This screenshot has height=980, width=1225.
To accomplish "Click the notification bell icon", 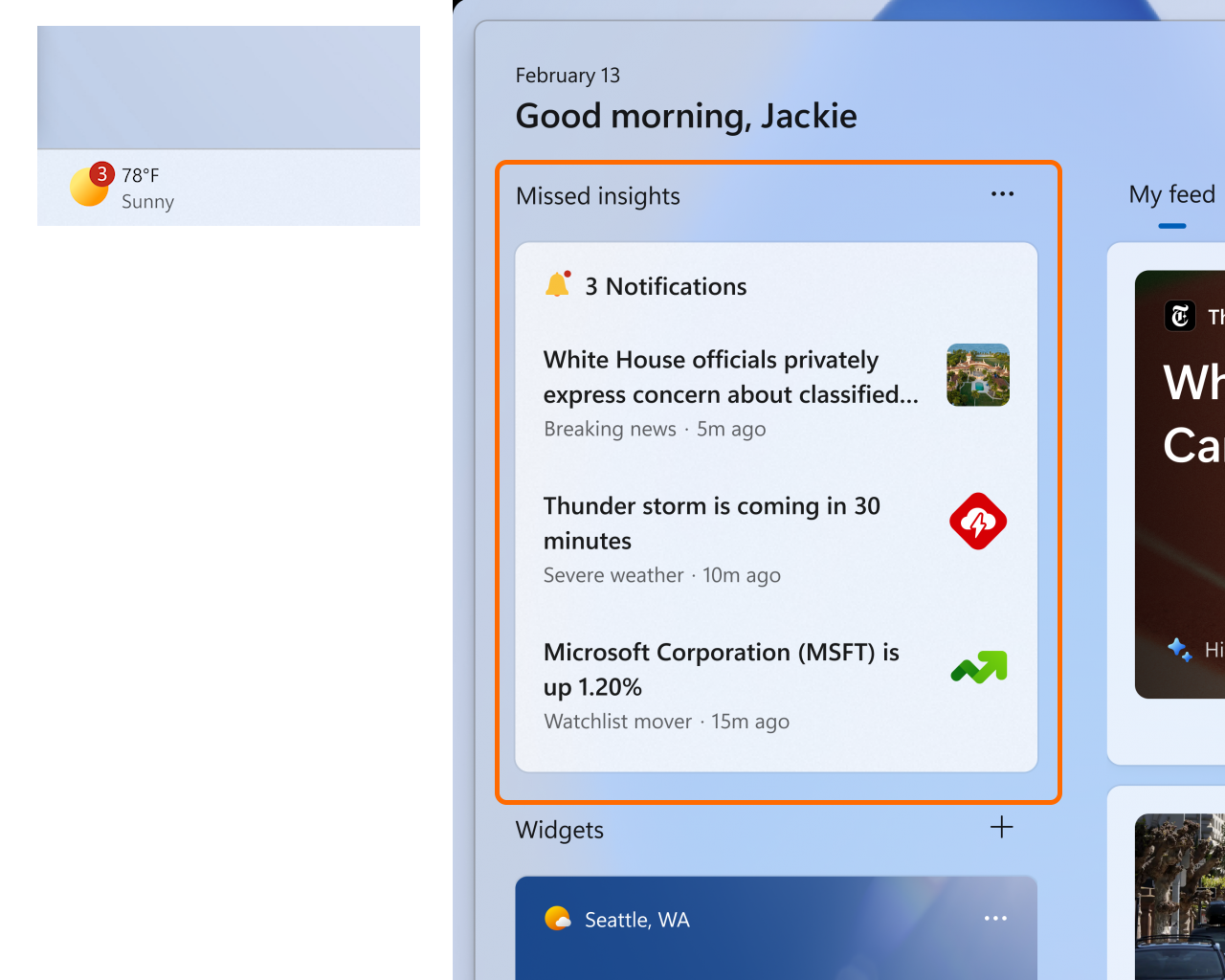I will coord(558,284).
